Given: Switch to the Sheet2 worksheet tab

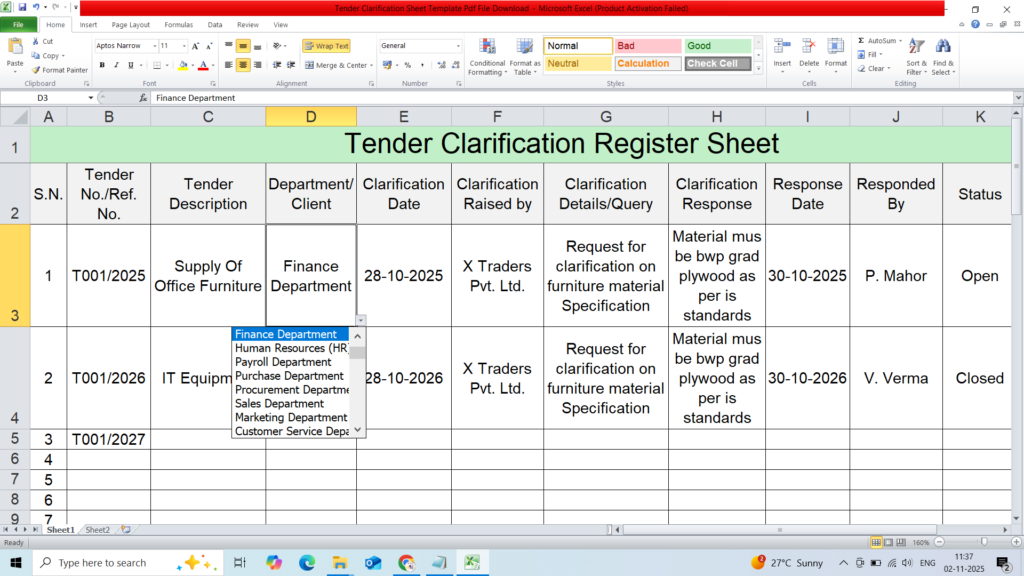Looking at the screenshot, I should coord(97,529).
